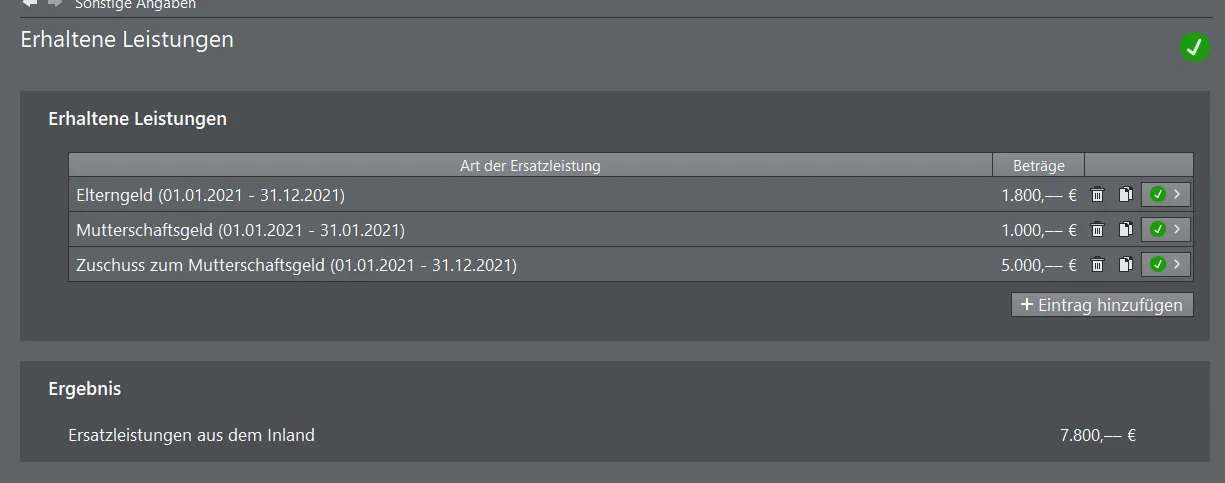This screenshot has width=1225, height=483.
Task: Copy the Mutterschaftsgeld 1.000 € entry
Action: [1125, 230]
